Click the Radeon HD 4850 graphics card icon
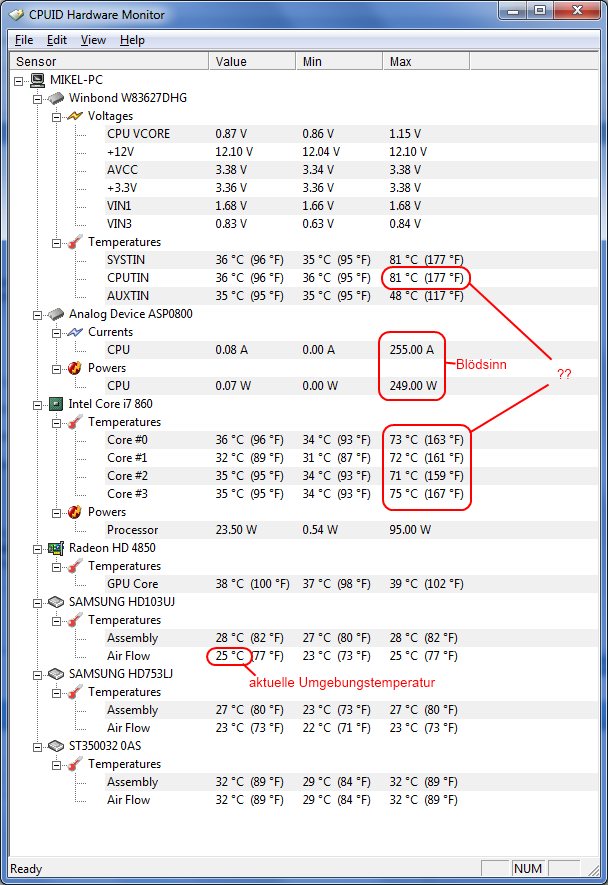The width and height of the screenshot is (608, 885). click(56, 548)
